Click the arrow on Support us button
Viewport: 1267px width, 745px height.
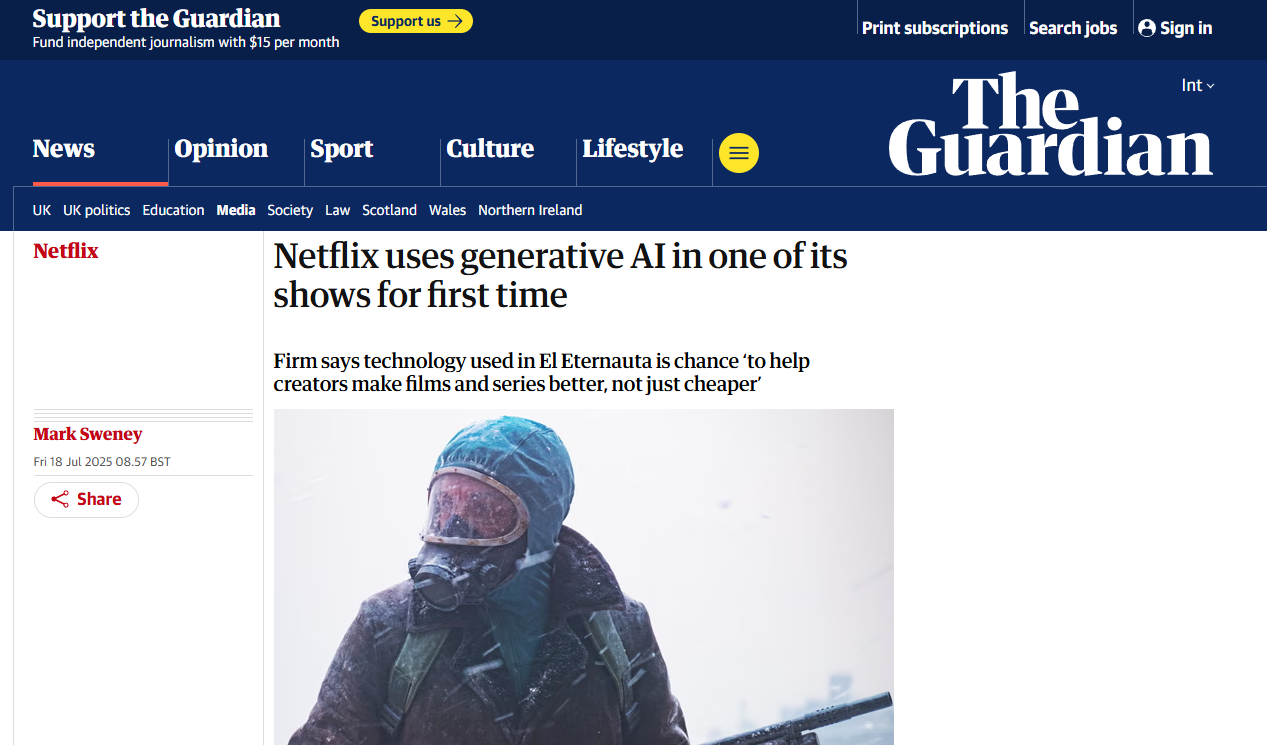point(455,21)
